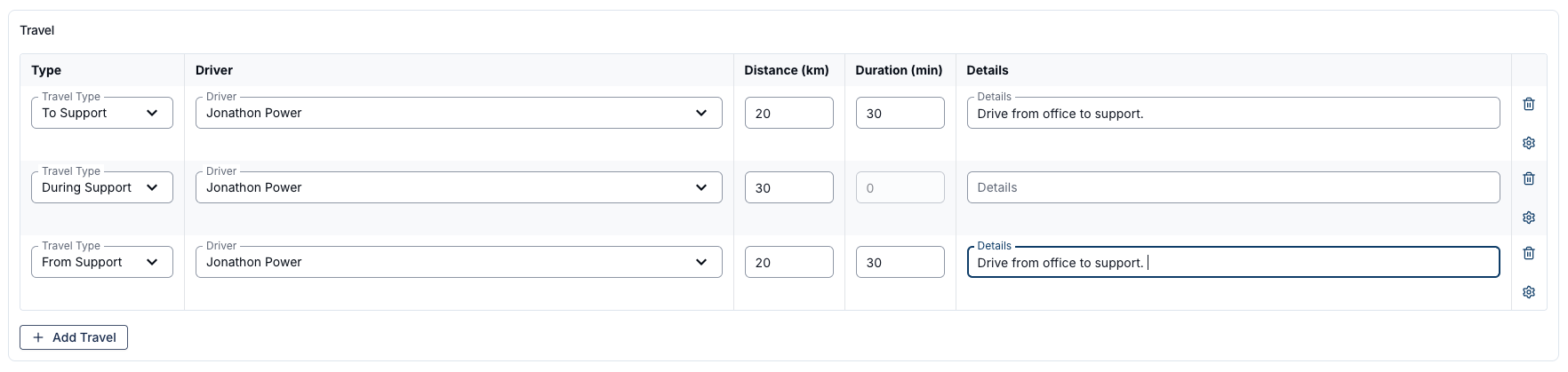Delete the From Support travel row

[1528, 253]
